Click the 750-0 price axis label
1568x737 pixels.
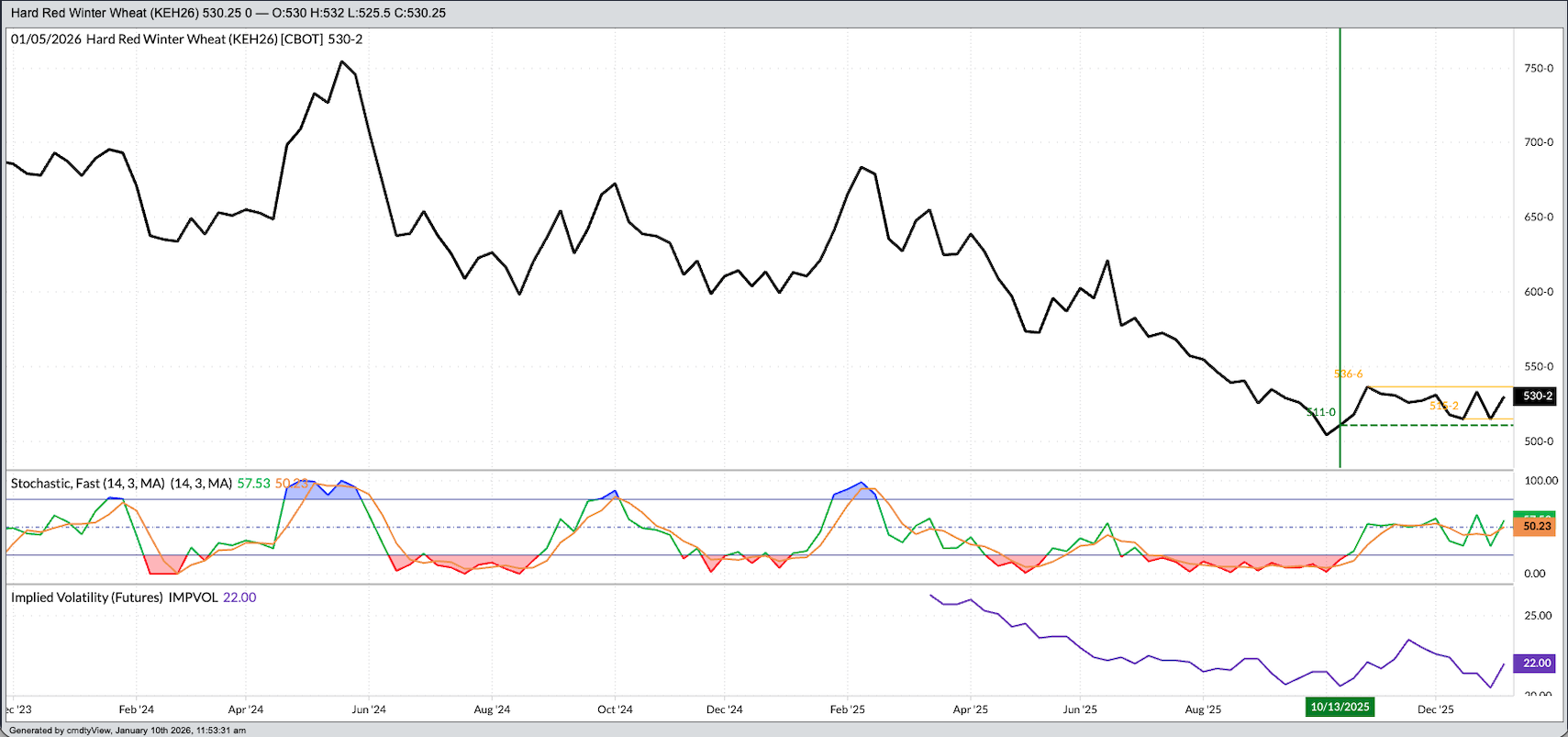point(1539,69)
